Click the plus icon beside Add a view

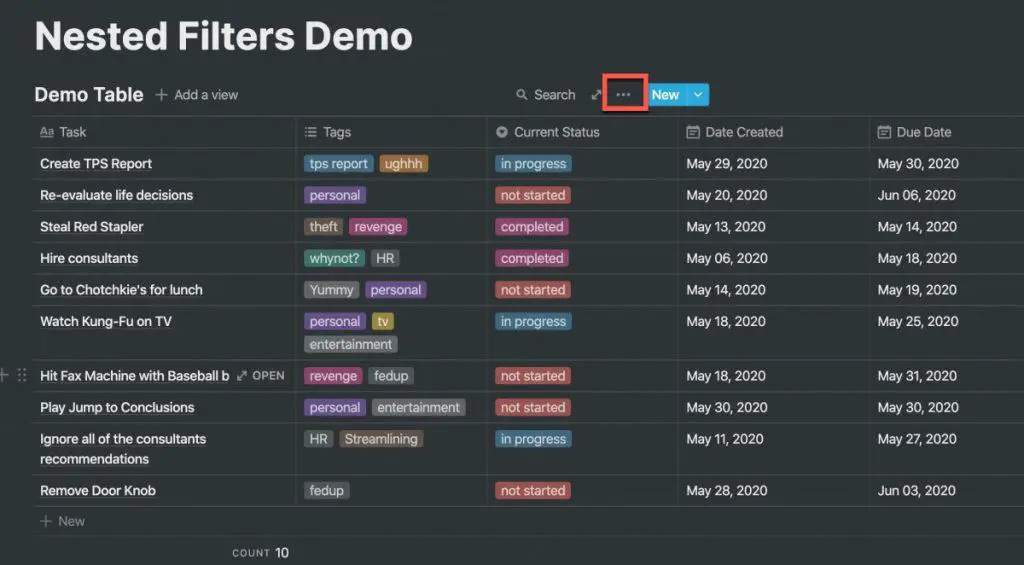pos(161,95)
